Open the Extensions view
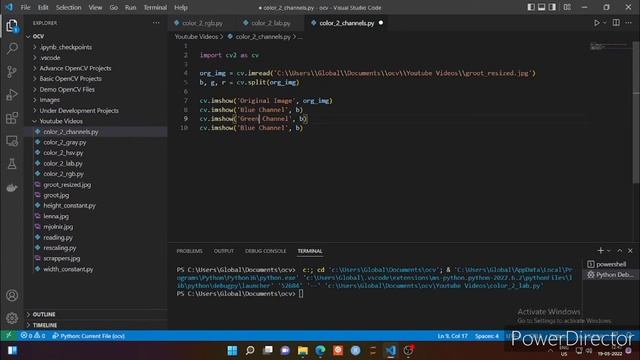This screenshot has width=640, height=360. [x=12, y=118]
